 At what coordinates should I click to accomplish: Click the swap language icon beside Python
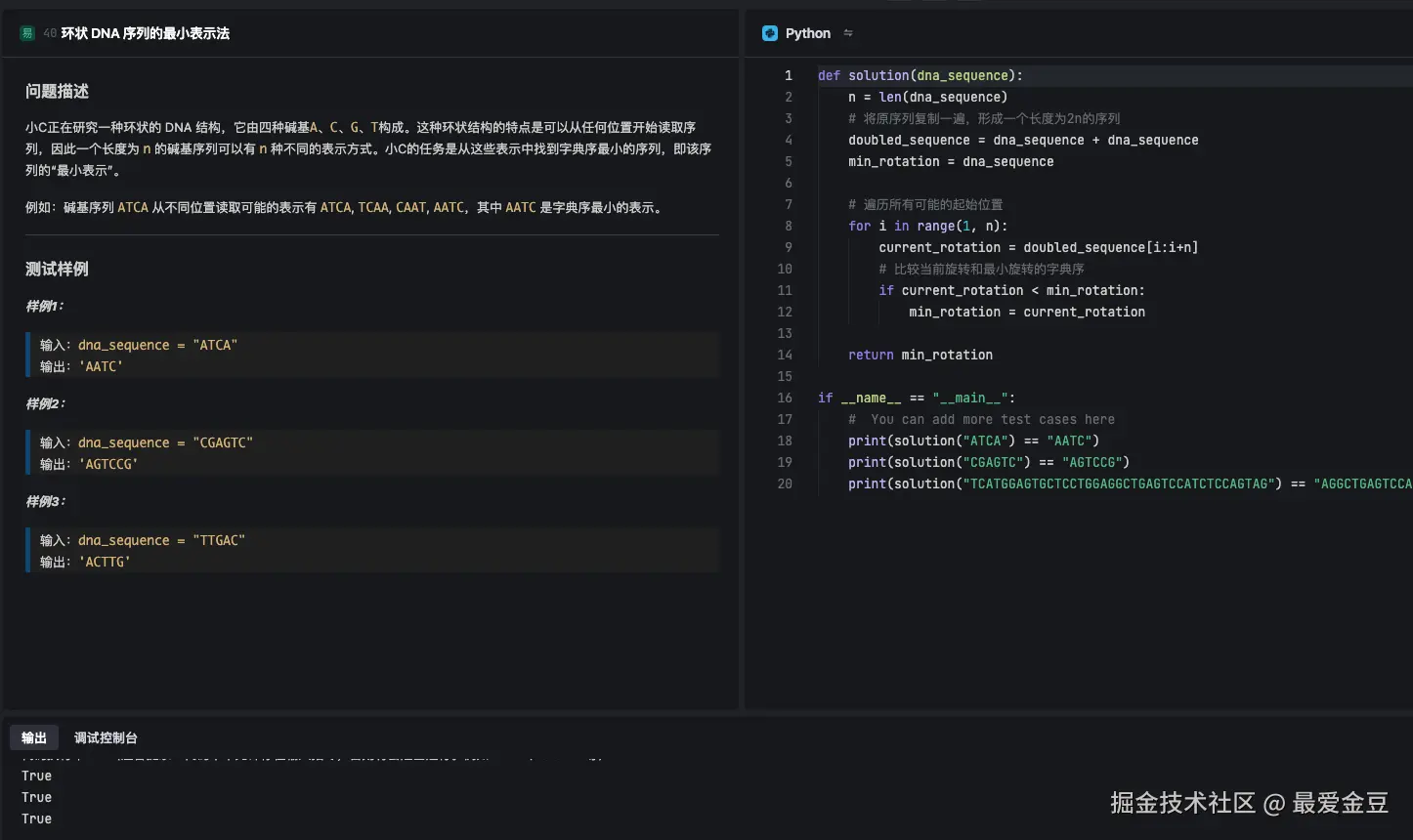tap(848, 33)
